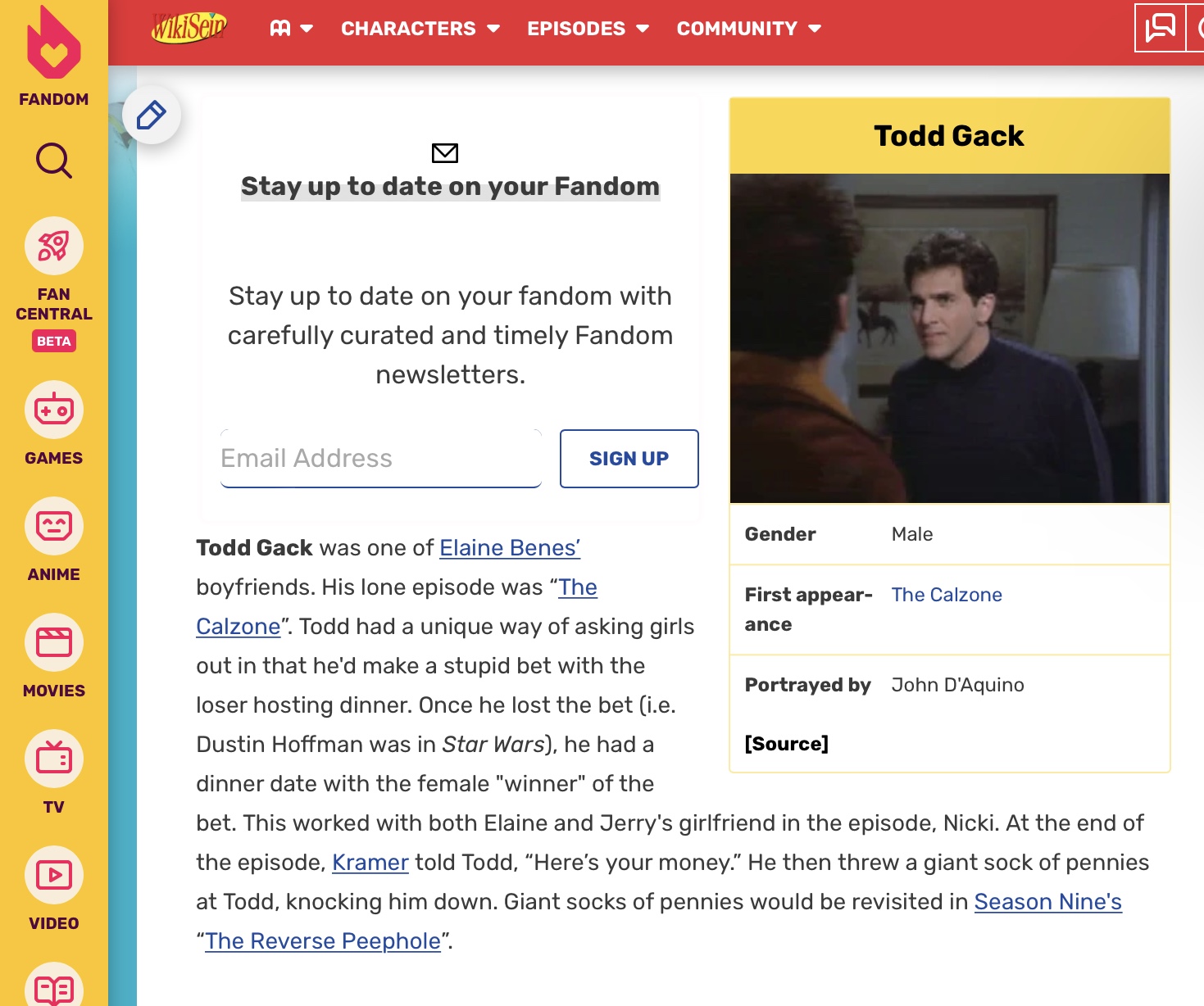Image resolution: width=1204 pixels, height=1006 pixels.
Task: Click the pencil edit page icon
Action: tap(152, 115)
